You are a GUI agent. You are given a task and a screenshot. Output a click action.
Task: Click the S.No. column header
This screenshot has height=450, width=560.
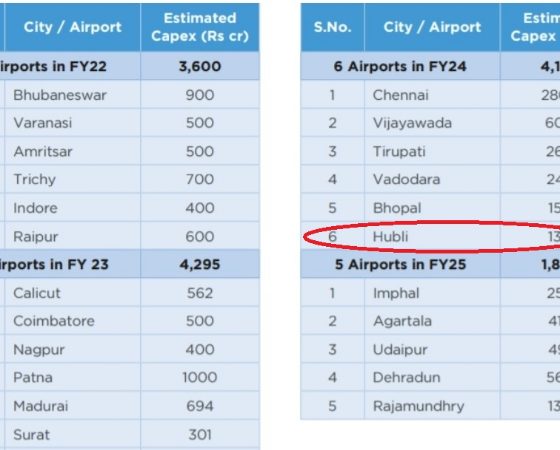coord(332,27)
